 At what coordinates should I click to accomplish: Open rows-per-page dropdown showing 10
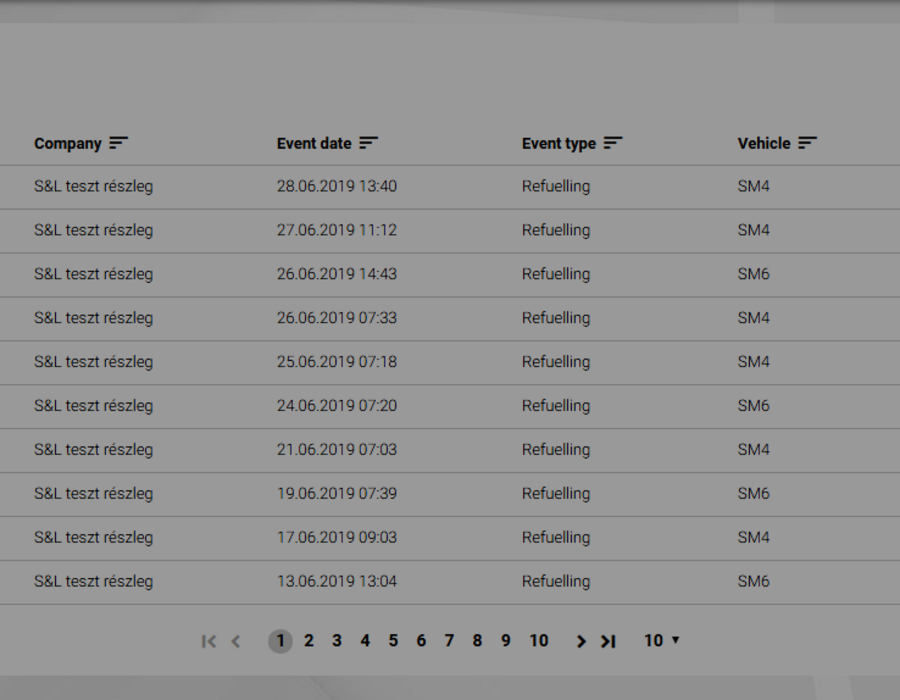click(661, 640)
